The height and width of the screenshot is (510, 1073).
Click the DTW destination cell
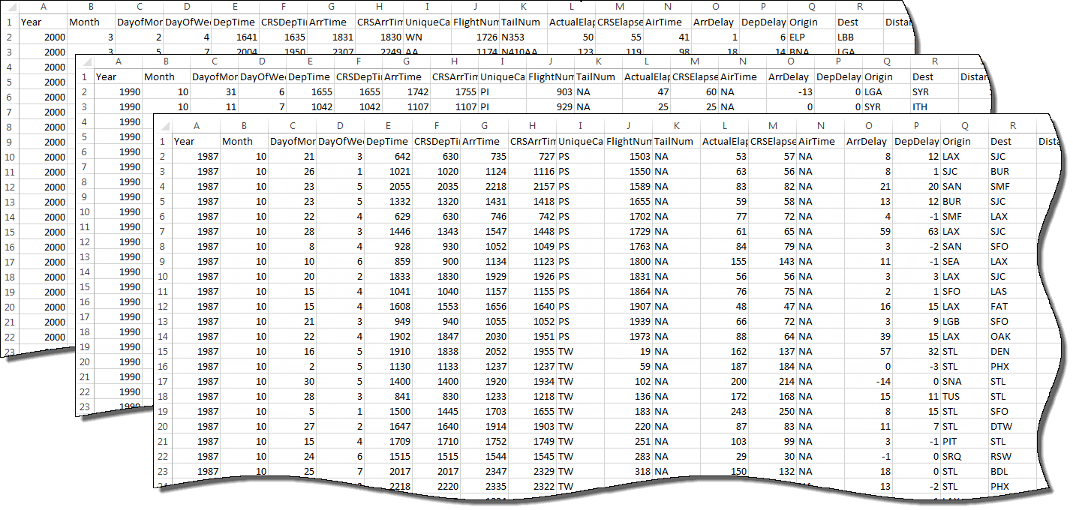pos(1012,426)
